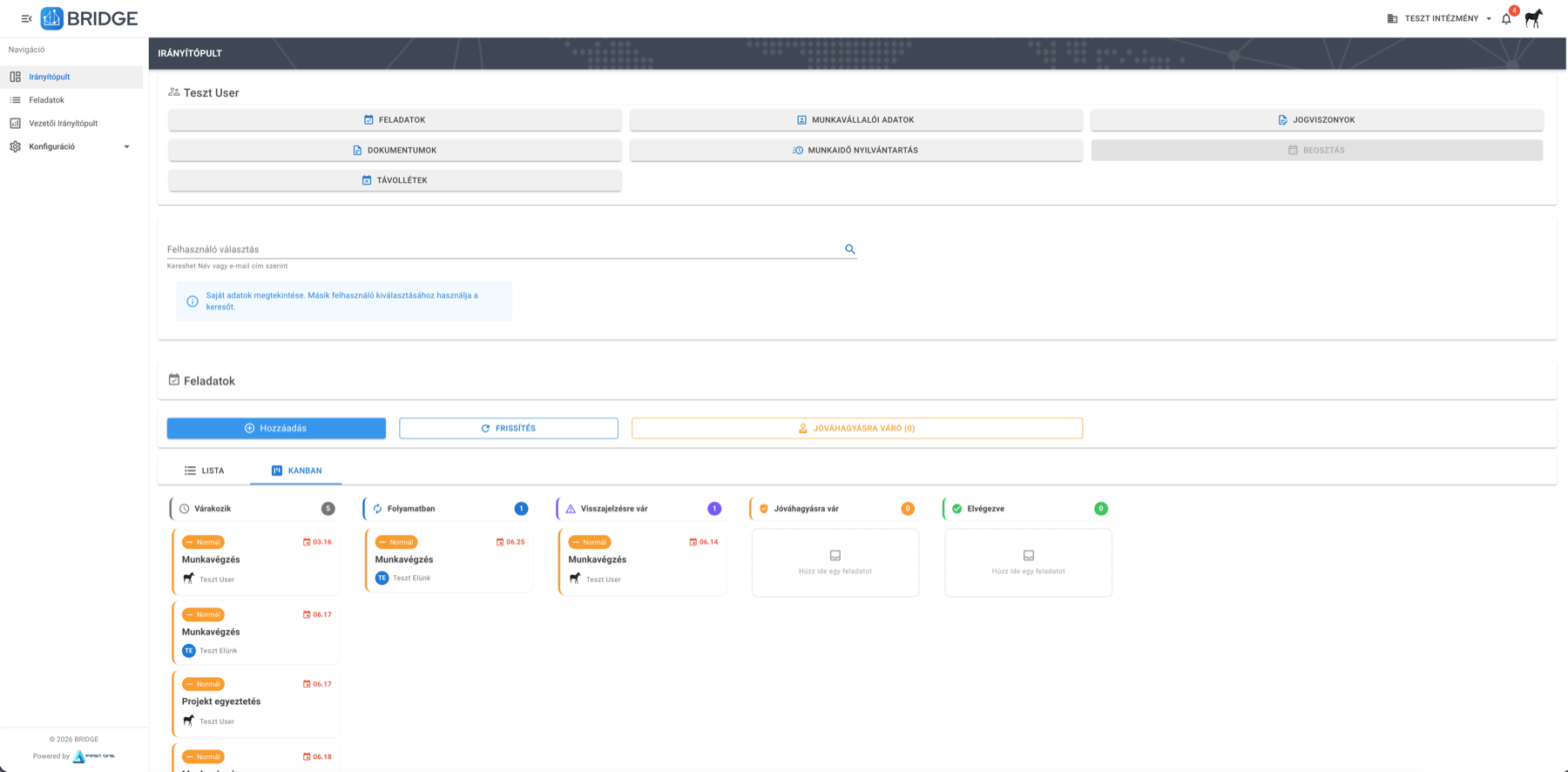Click the Jóváhagyásra vár shield icon
This screenshot has height=772, width=1568.
click(x=764, y=509)
